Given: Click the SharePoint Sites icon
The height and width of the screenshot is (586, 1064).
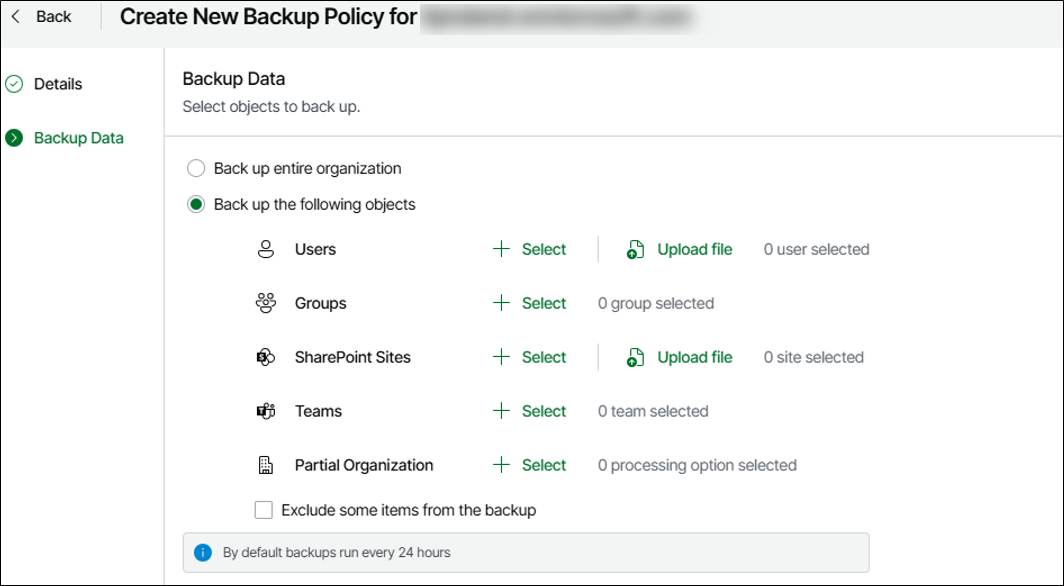Looking at the screenshot, I should [265, 358].
